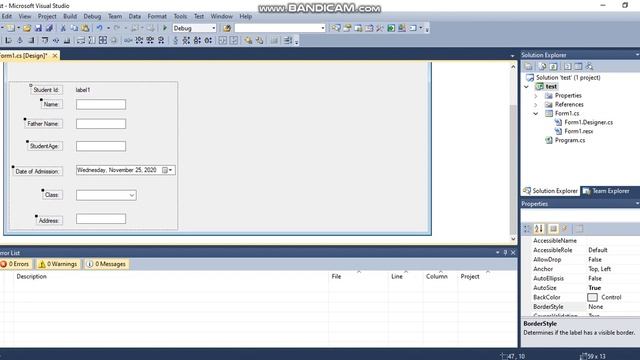Click the Name text box on the form
This screenshot has height=360, width=640.
[x=101, y=104]
